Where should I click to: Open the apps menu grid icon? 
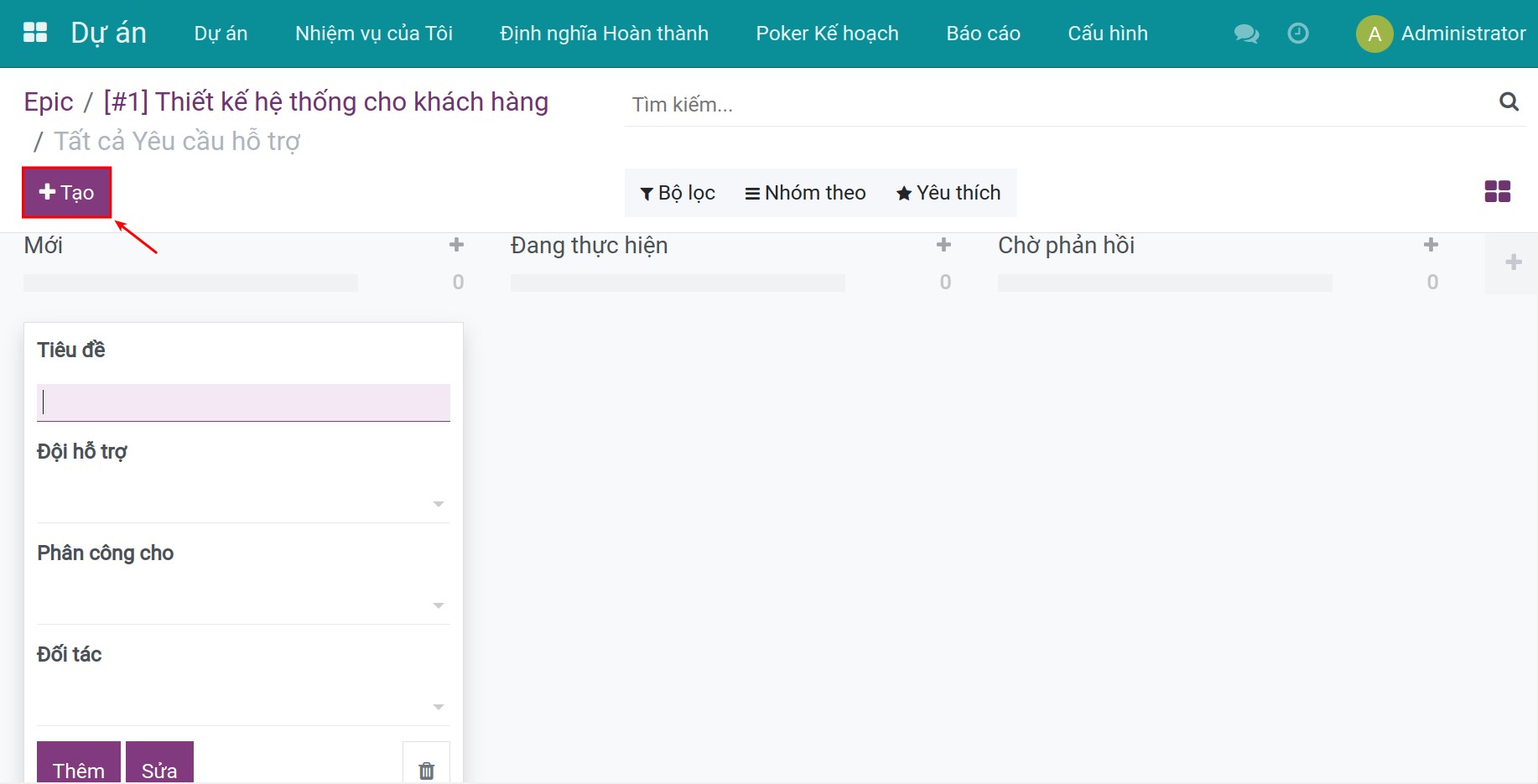point(34,32)
